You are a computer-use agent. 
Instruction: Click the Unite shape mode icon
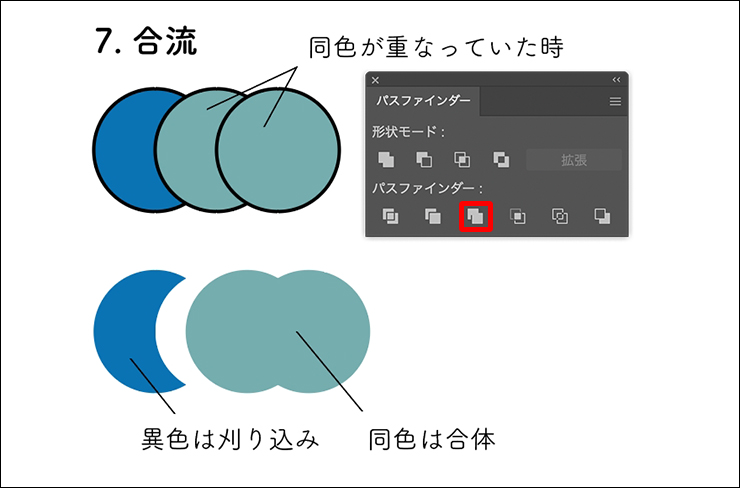[386, 160]
